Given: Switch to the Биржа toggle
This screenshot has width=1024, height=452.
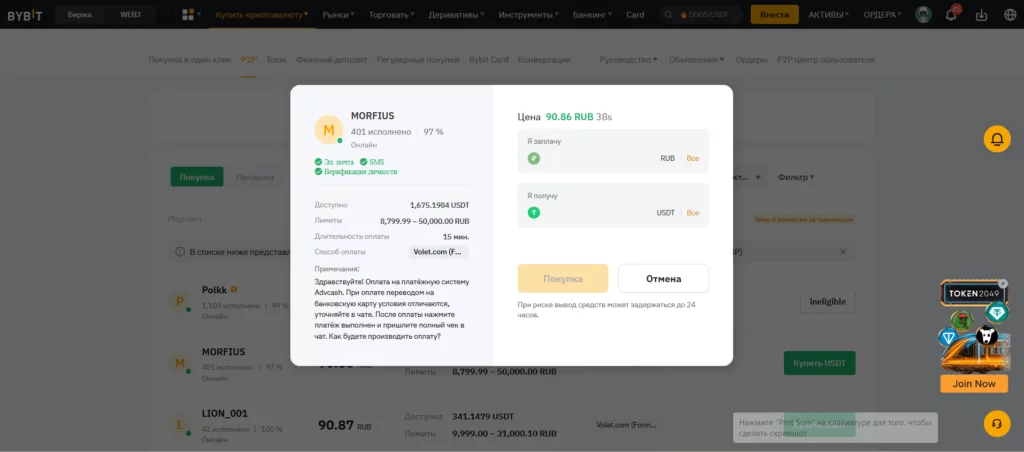Looking at the screenshot, I should click(x=80, y=14).
